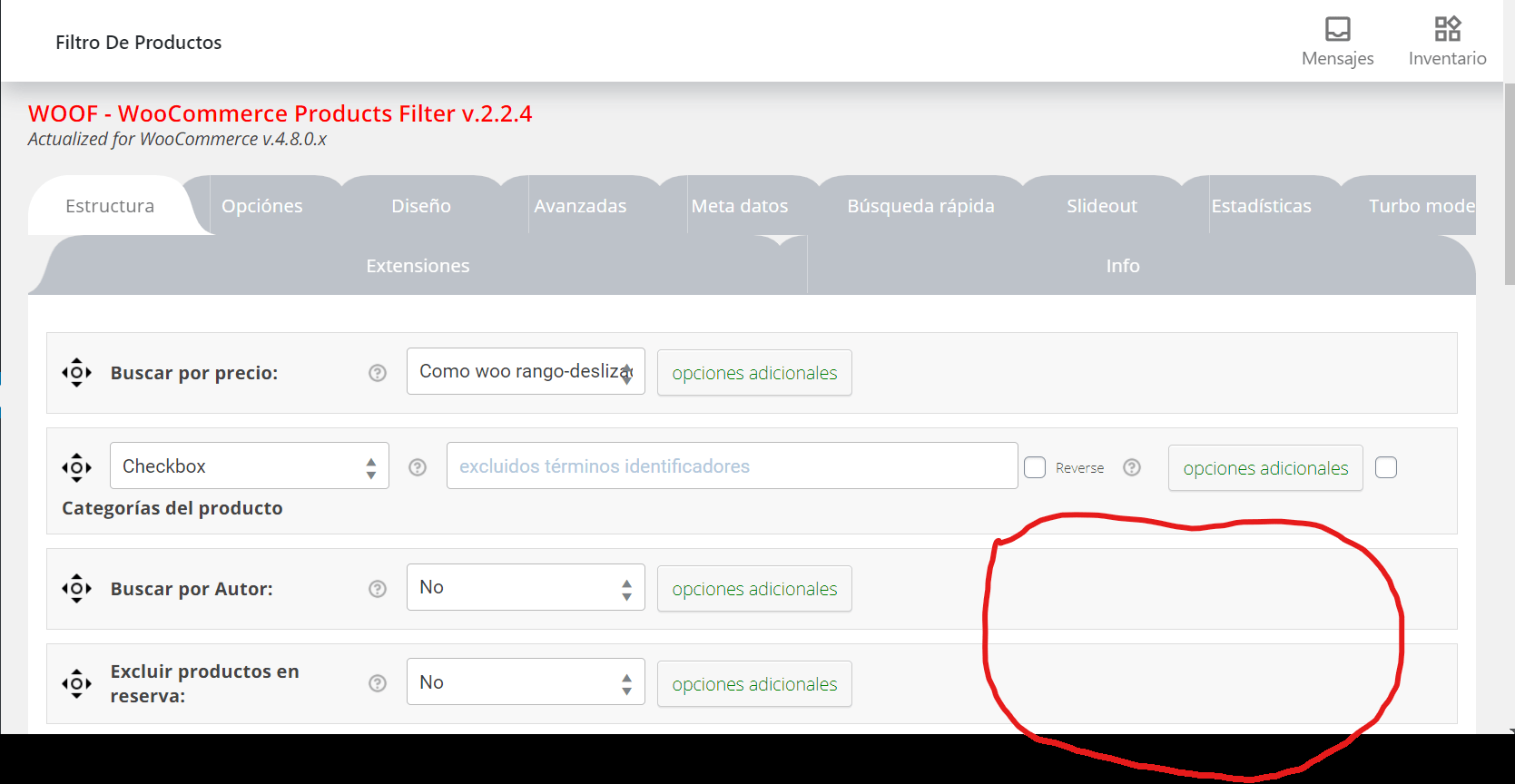Switch to the Estadísticas tab

tap(1261, 206)
